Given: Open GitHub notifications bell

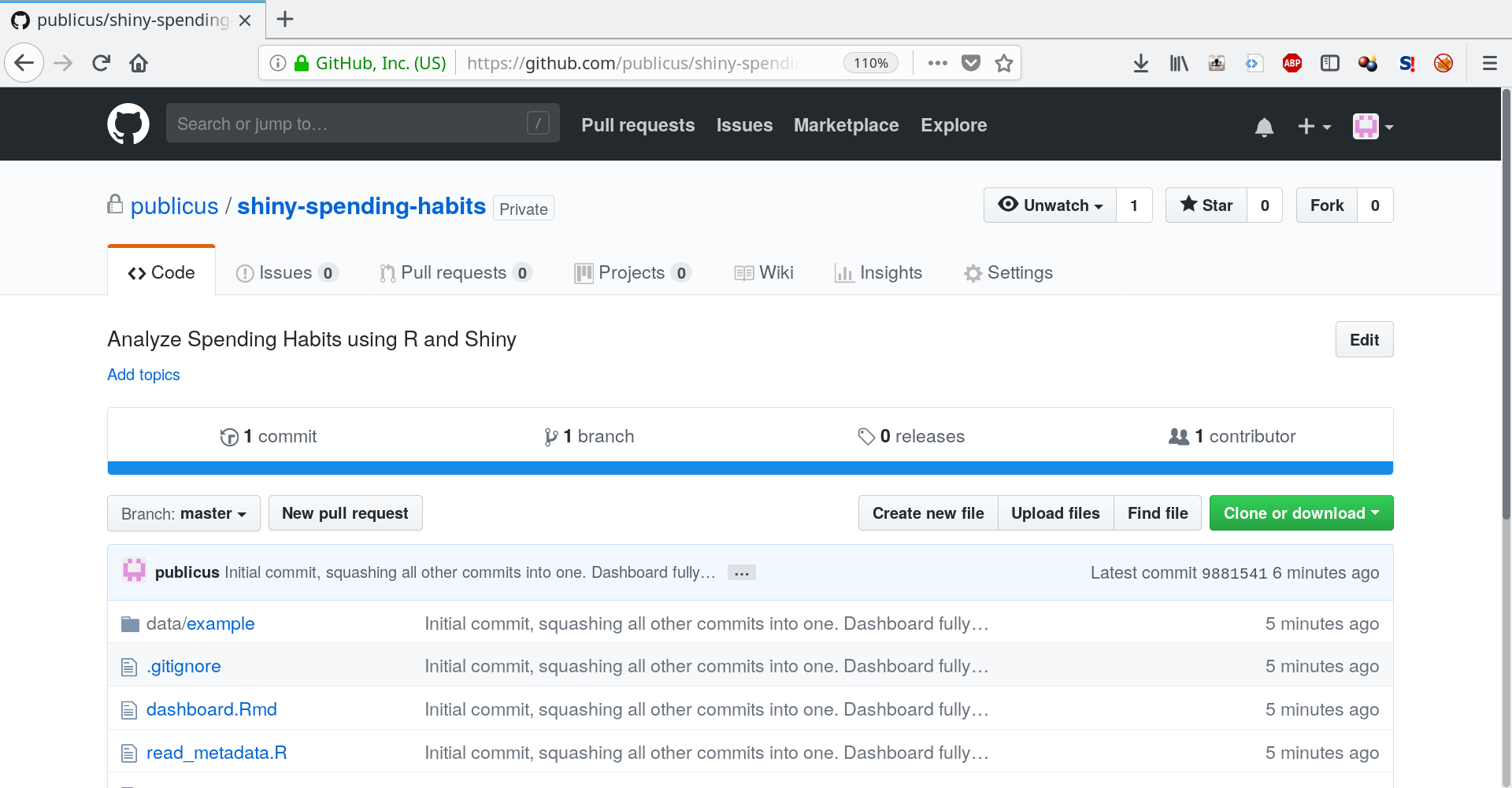Looking at the screenshot, I should (x=1264, y=127).
